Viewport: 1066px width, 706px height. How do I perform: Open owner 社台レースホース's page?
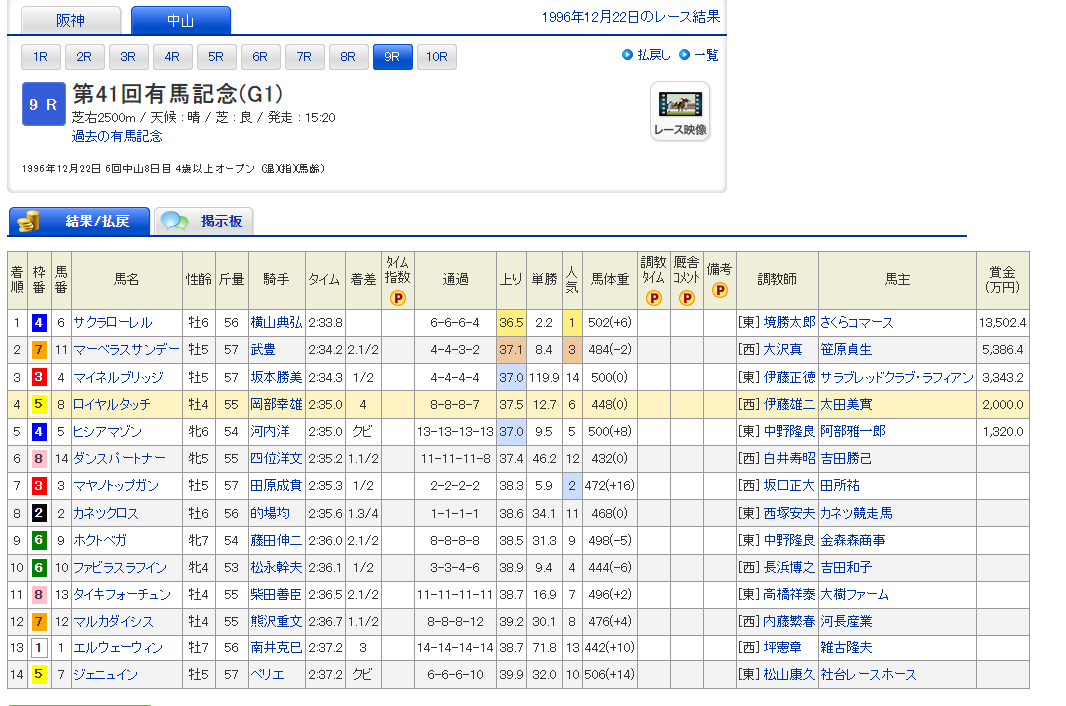pyautogui.click(x=868, y=675)
